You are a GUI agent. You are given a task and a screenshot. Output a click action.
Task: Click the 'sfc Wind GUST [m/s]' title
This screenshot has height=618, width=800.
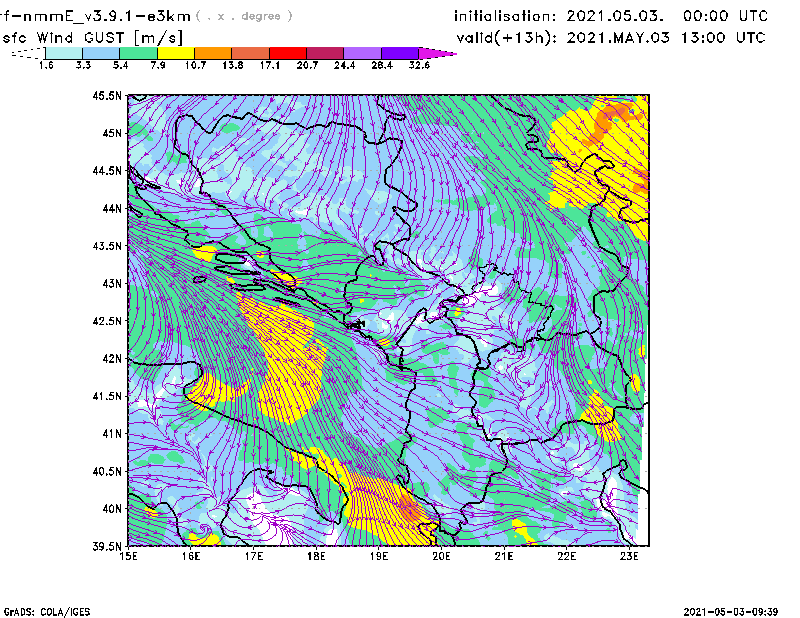click(93, 38)
